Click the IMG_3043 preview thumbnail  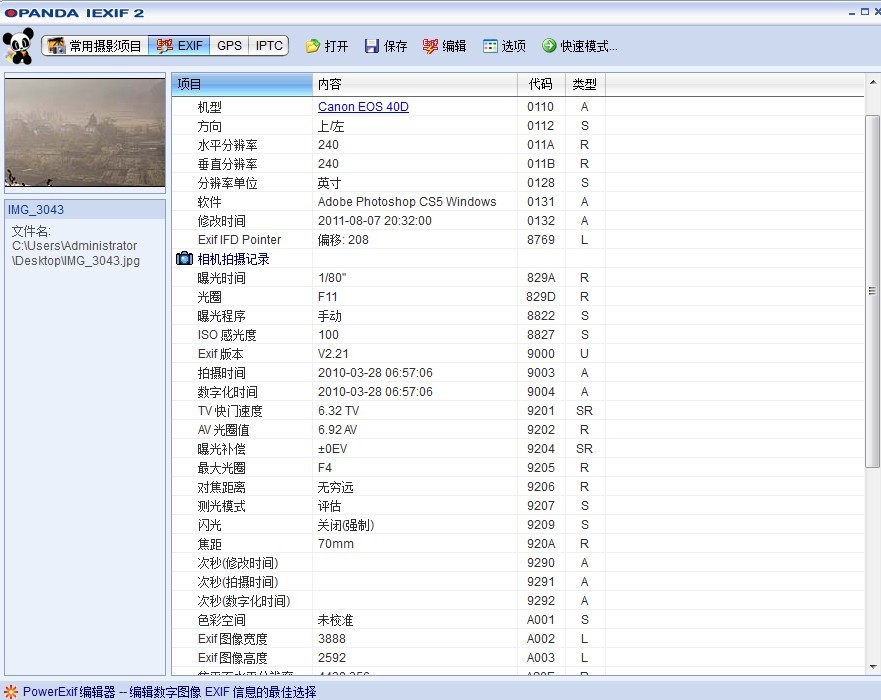coord(85,133)
